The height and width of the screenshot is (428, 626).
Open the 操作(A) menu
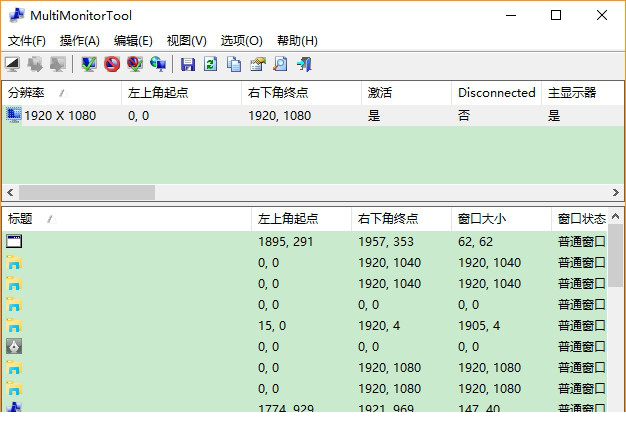pos(79,41)
